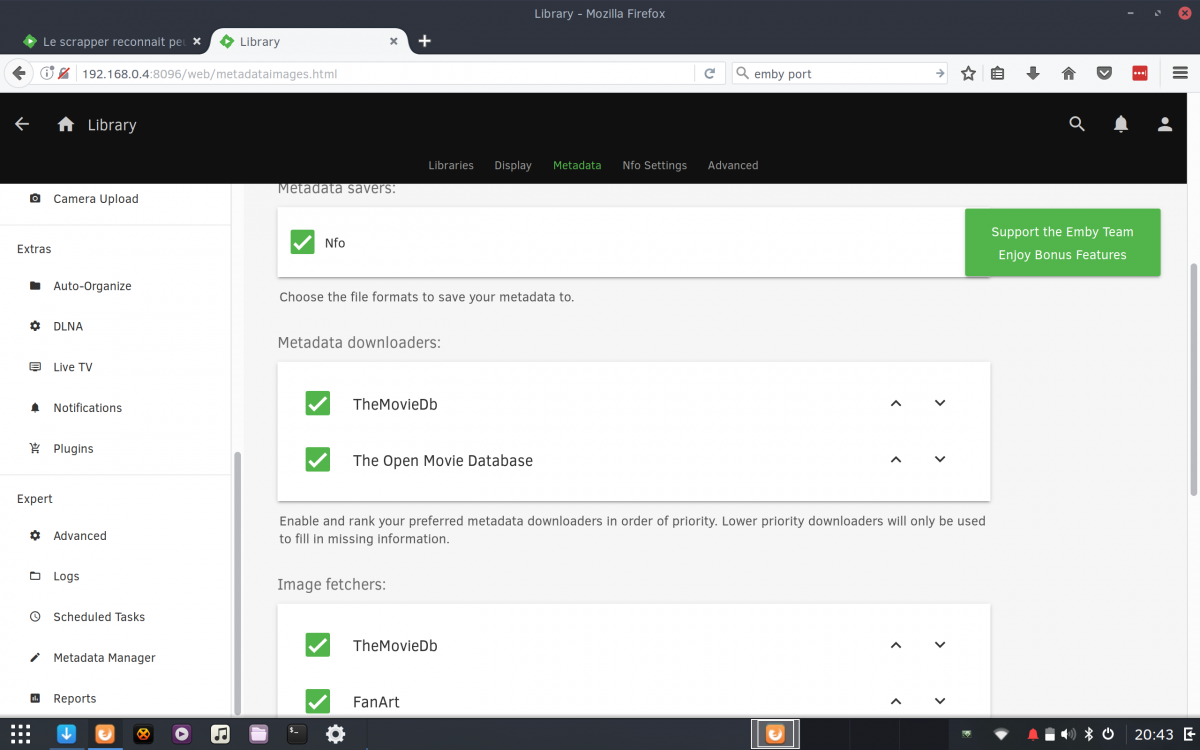This screenshot has height=750, width=1200.
Task: Click the clock showing 20:43
Action: click(x=1154, y=734)
